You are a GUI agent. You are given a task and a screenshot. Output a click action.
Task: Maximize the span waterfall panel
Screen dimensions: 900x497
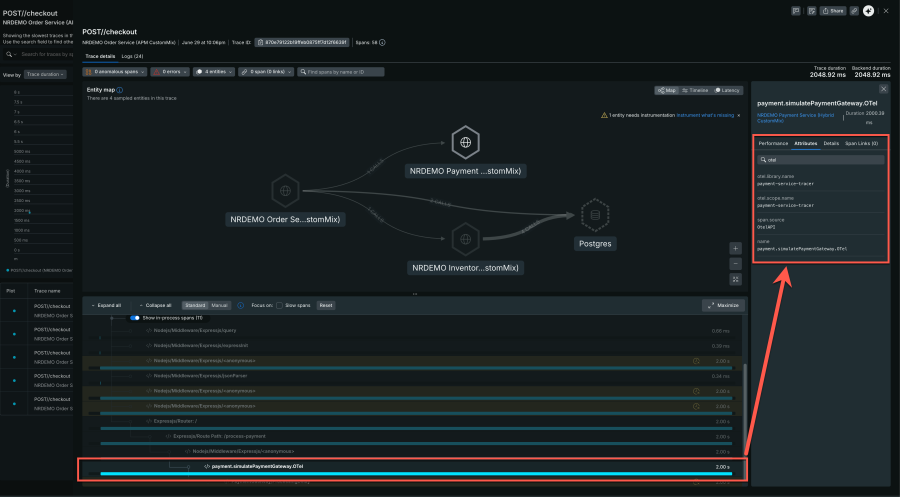click(723, 305)
